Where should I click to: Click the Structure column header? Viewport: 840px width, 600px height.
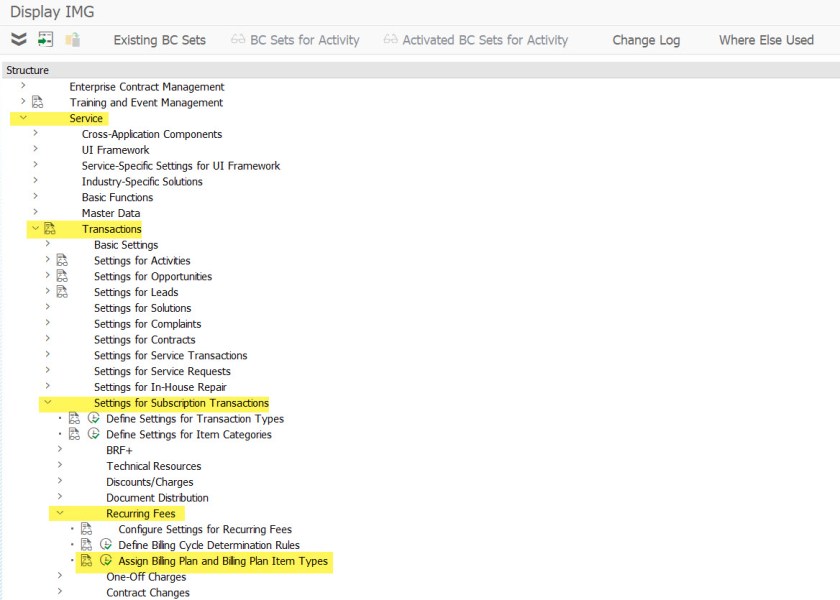pos(27,70)
